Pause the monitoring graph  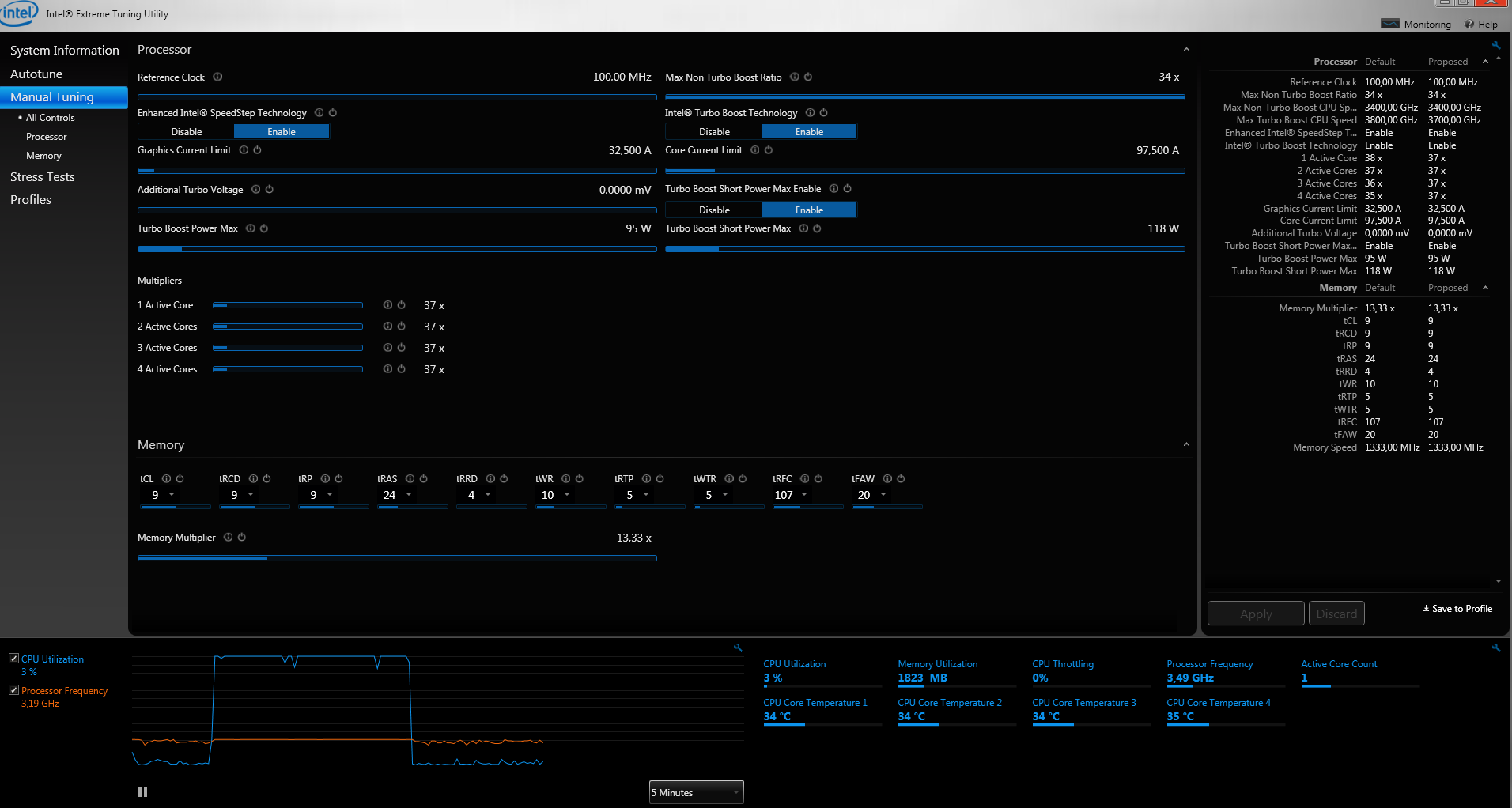(x=142, y=791)
